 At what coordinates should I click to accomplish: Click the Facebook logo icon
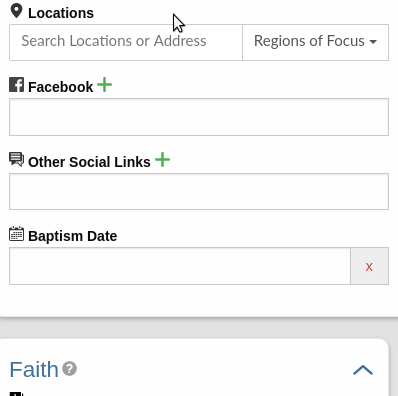pyautogui.click(x=16, y=85)
